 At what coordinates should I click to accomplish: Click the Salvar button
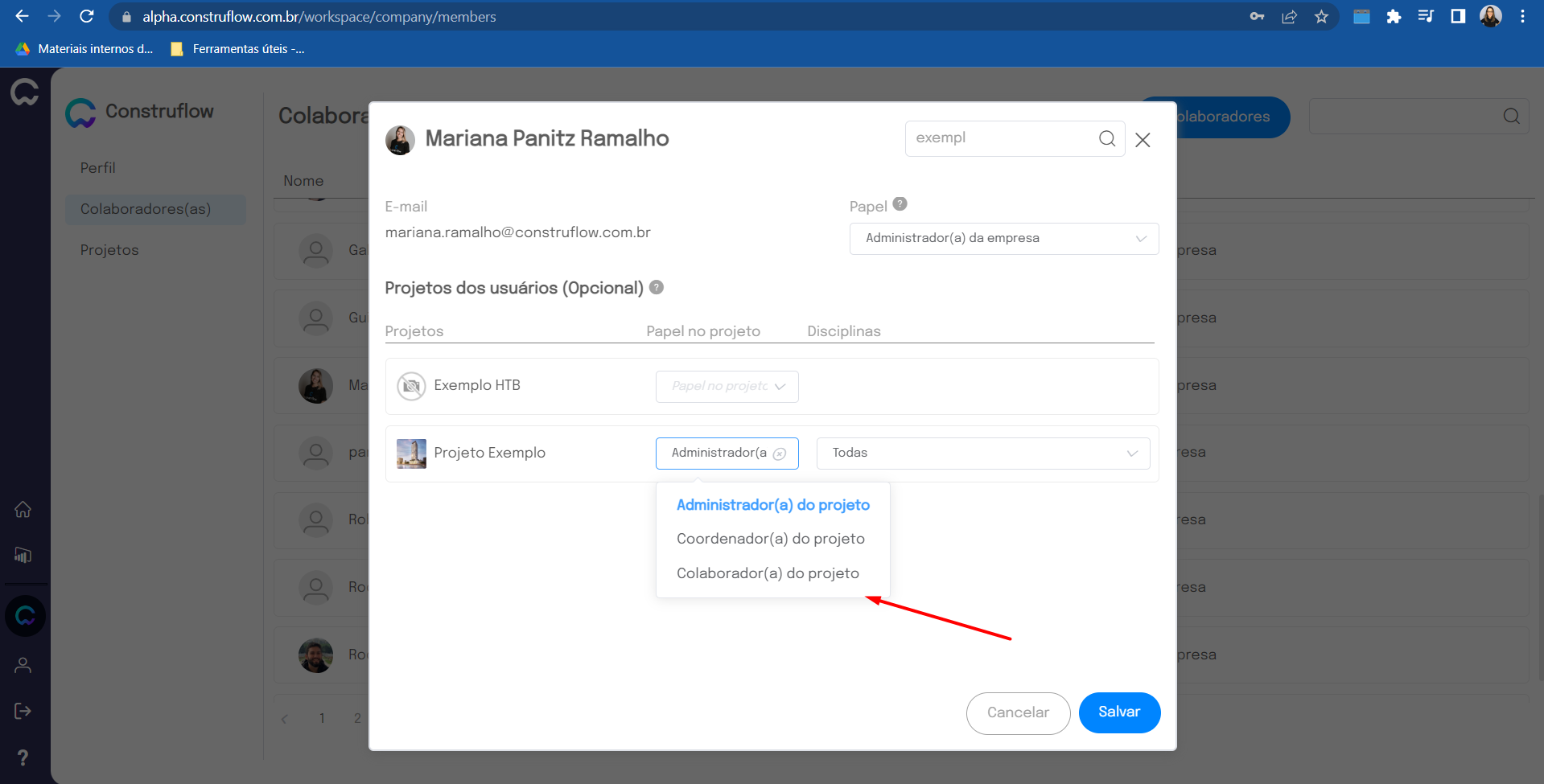(x=1118, y=712)
